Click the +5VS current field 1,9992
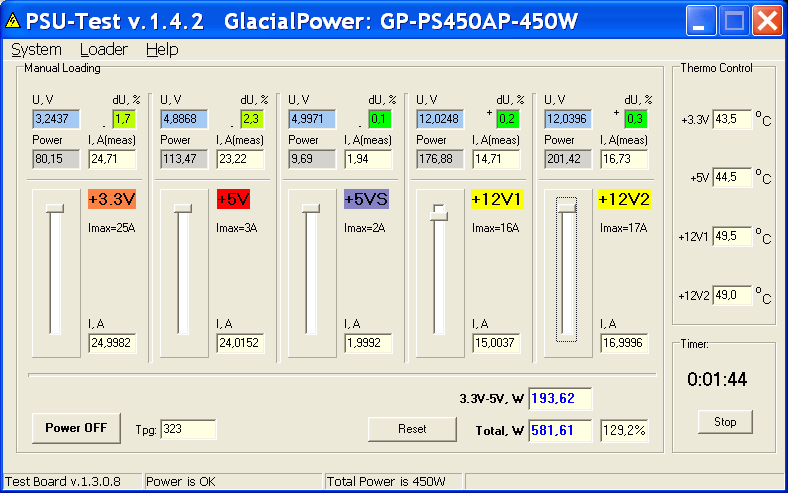 (x=368, y=343)
